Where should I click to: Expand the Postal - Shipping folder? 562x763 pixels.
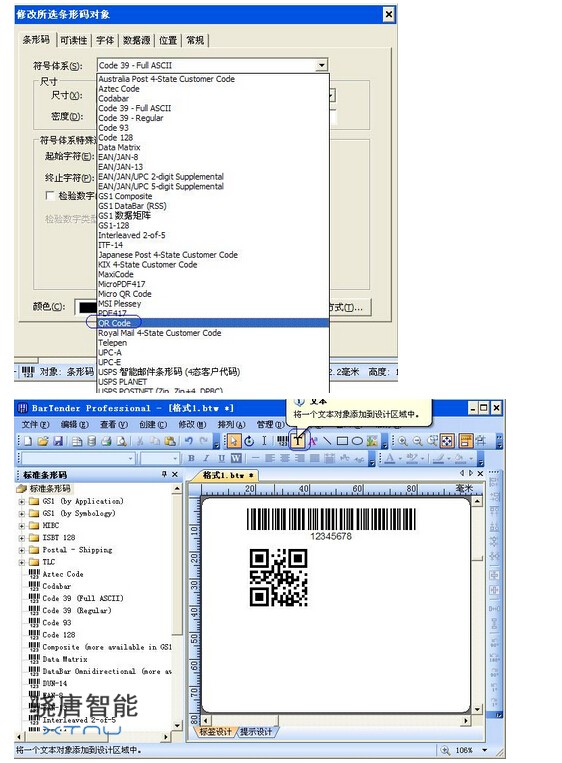21,550
